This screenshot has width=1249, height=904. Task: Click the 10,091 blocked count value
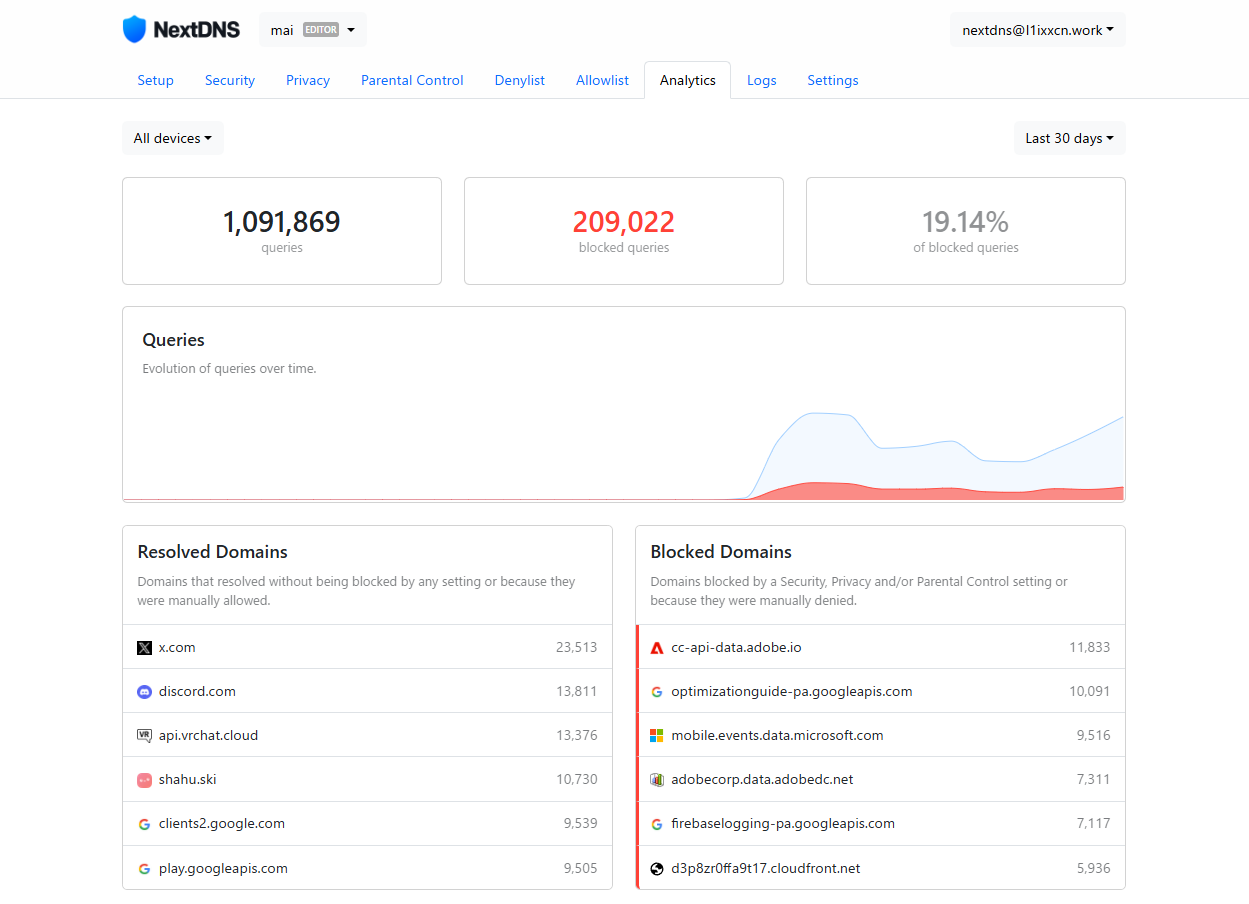tap(1090, 692)
